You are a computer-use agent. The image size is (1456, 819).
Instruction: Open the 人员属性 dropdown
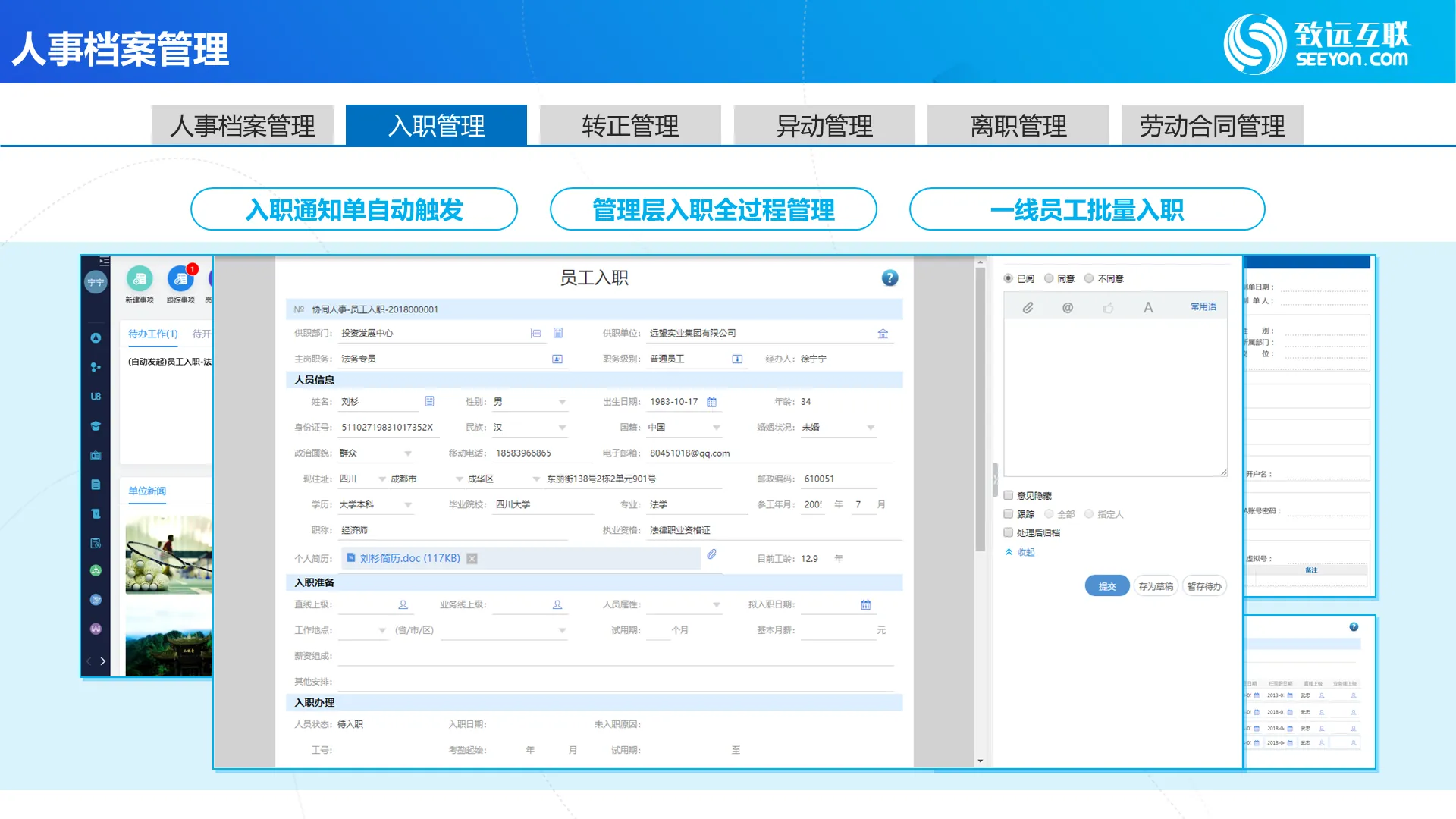(x=684, y=605)
